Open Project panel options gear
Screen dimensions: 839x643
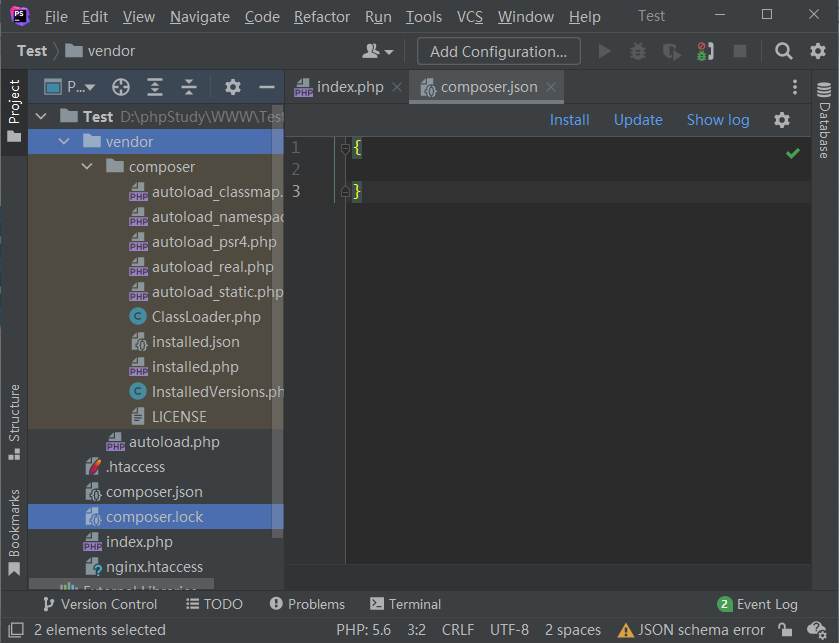(x=232, y=87)
